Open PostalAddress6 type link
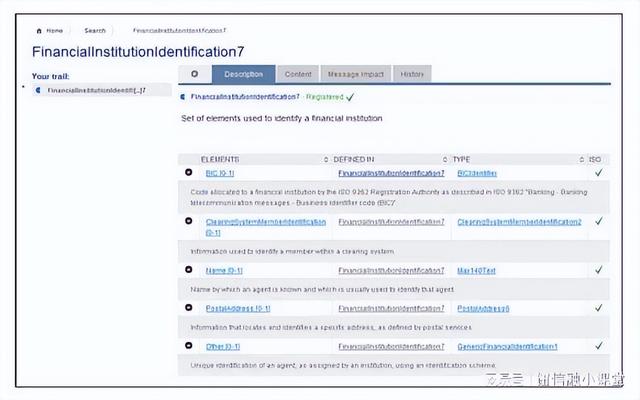640x400 pixels. coord(483,308)
